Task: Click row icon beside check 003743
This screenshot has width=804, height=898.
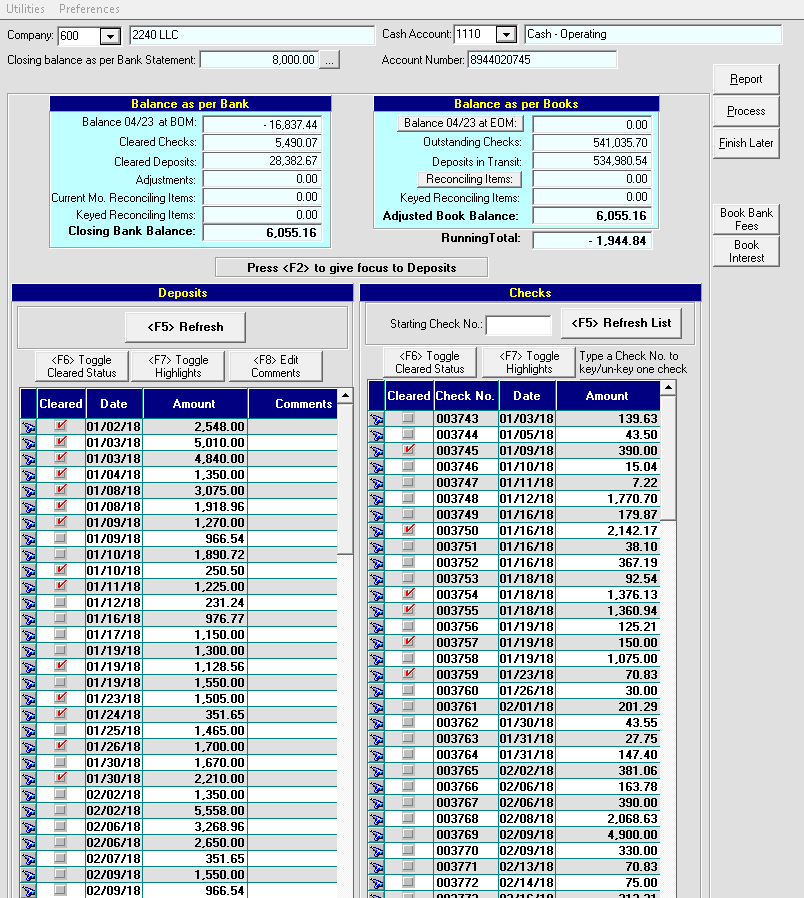Action: pos(376,419)
